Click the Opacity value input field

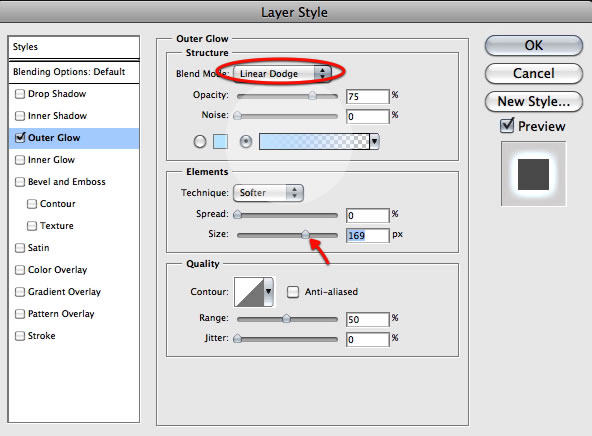pyautogui.click(x=367, y=97)
